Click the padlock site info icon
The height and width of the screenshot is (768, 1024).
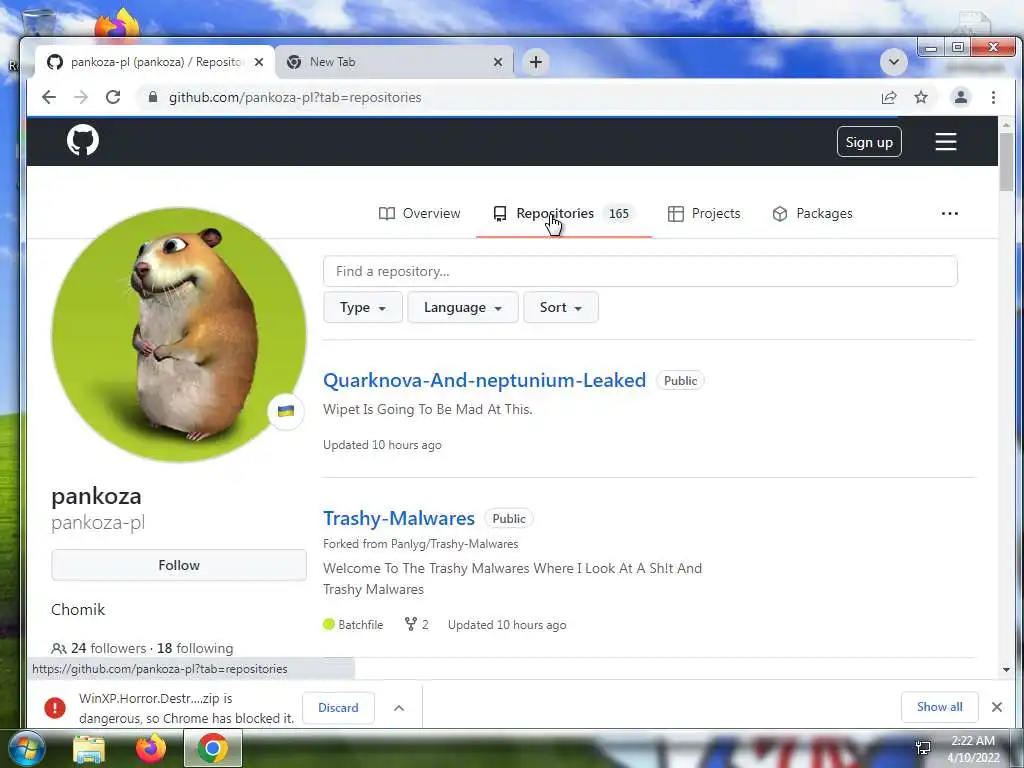[153, 97]
